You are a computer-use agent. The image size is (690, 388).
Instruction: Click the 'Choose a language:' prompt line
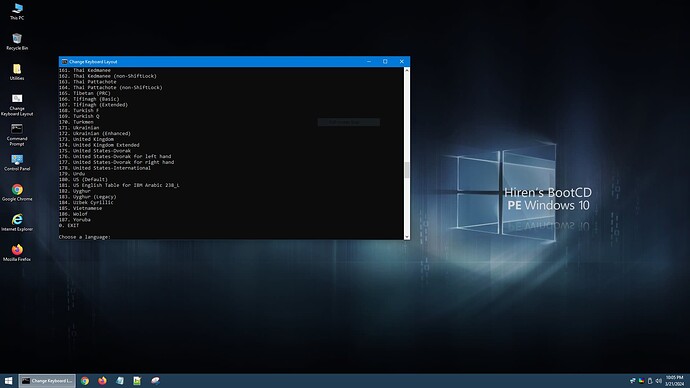(x=84, y=237)
